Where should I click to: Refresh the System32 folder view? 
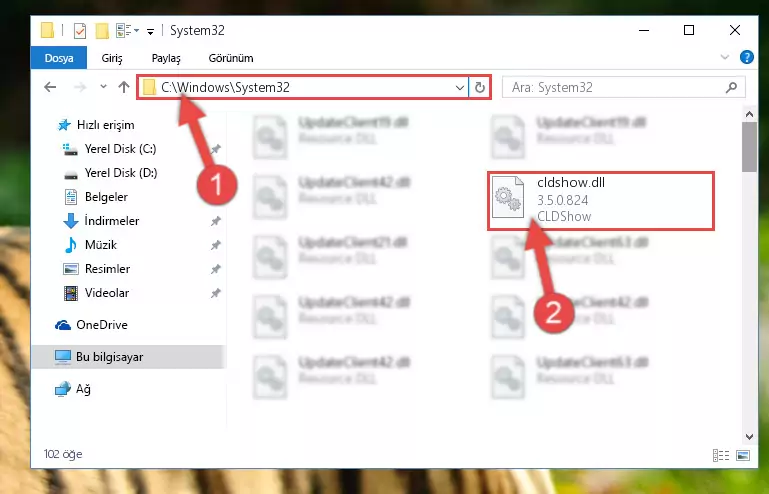point(480,88)
